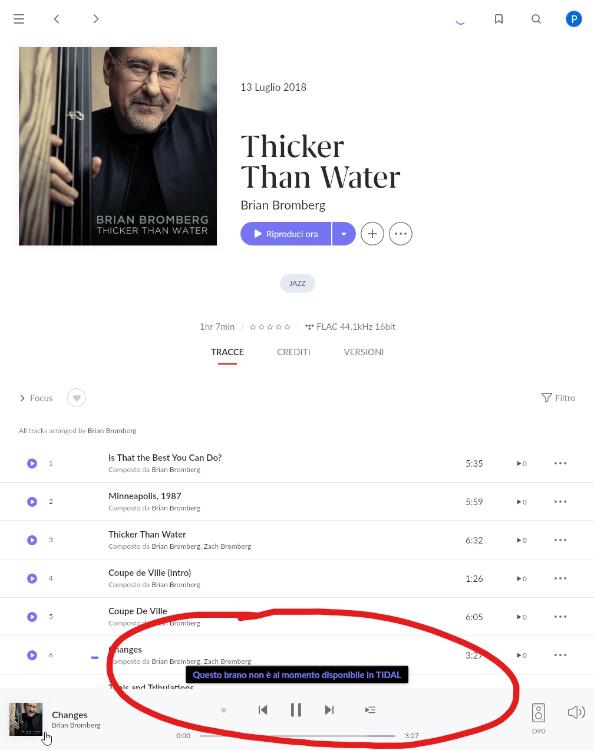594x750 pixels.
Task: Open album options three-dots button
Action: tap(400, 234)
